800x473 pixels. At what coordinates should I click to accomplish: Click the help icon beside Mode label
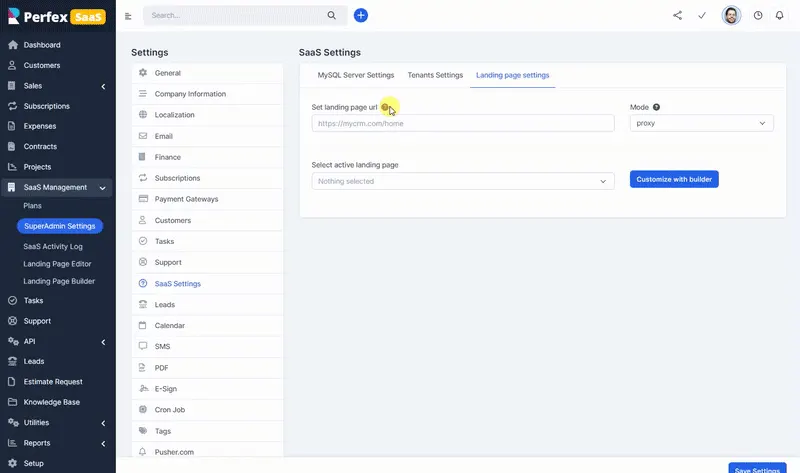coord(657,107)
